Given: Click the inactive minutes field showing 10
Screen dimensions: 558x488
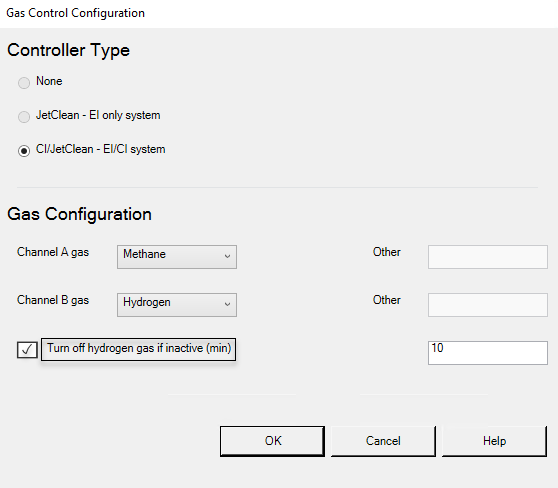Looking at the screenshot, I should pyautogui.click(x=488, y=353).
